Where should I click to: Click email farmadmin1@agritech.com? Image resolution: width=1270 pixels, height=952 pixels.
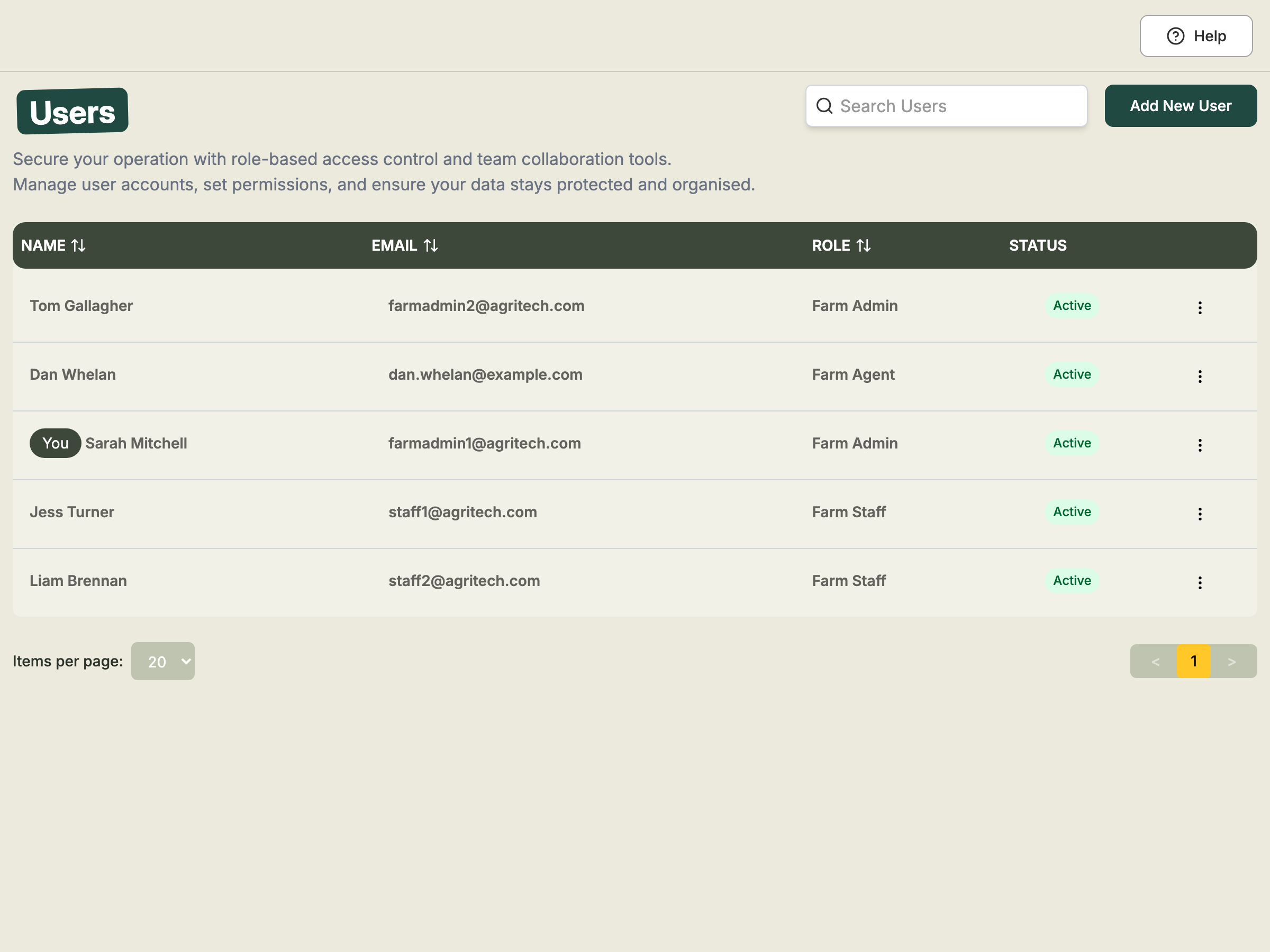pyautogui.click(x=485, y=444)
